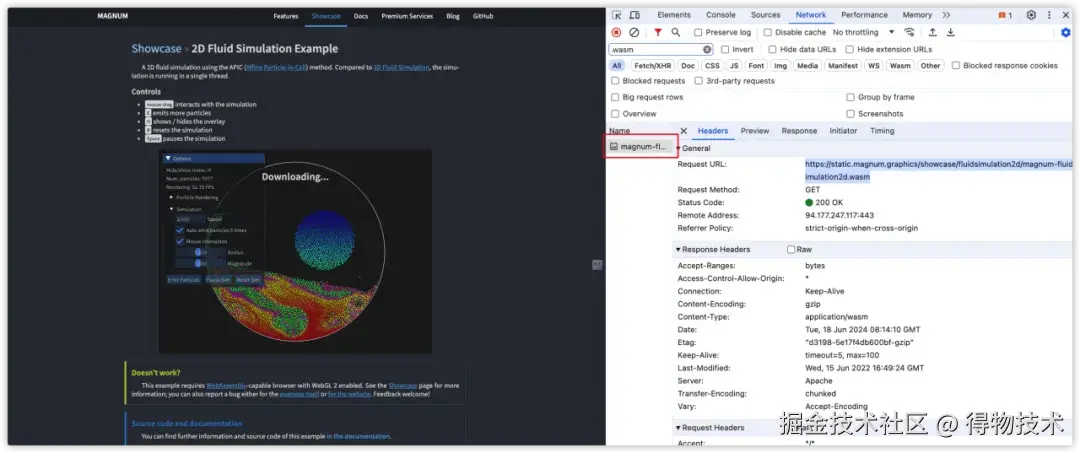Switch to the Console tab
The height and width of the screenshot is (453, 1080).
pyautogui.click(x=720, y=15)
